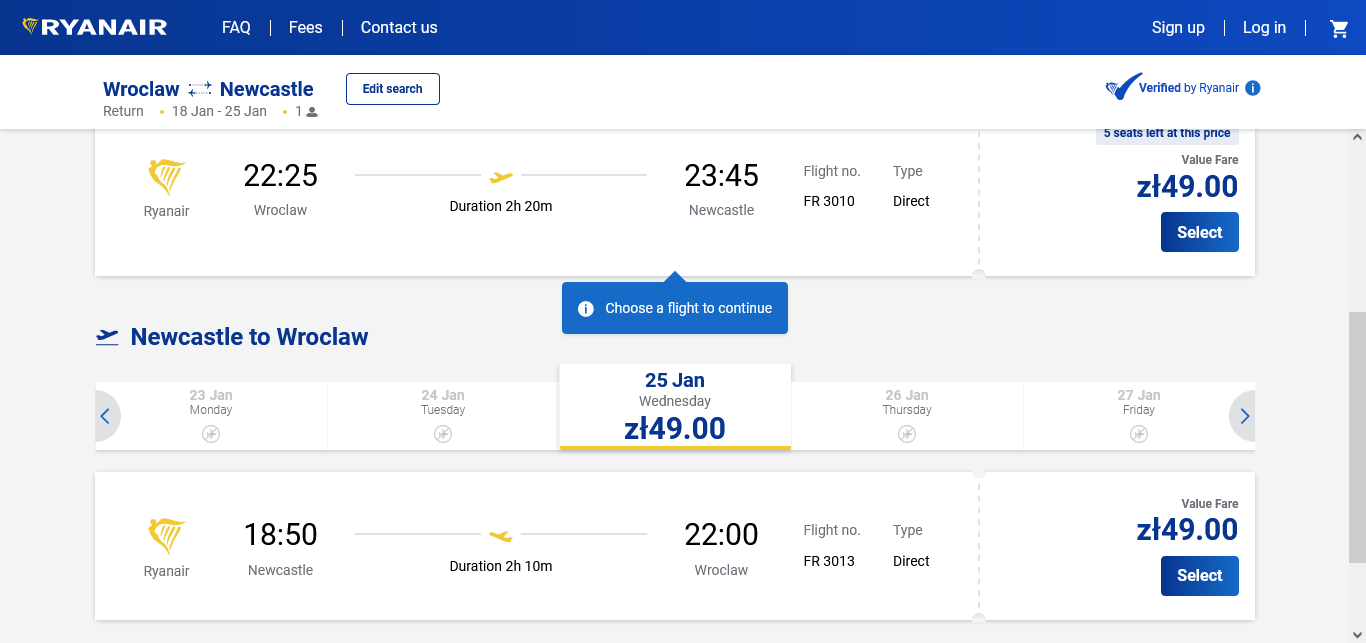Click info icon in Choose a flight tooltip
The width and height of the screenshot is (1366, 643).
(x=586, y=308)
